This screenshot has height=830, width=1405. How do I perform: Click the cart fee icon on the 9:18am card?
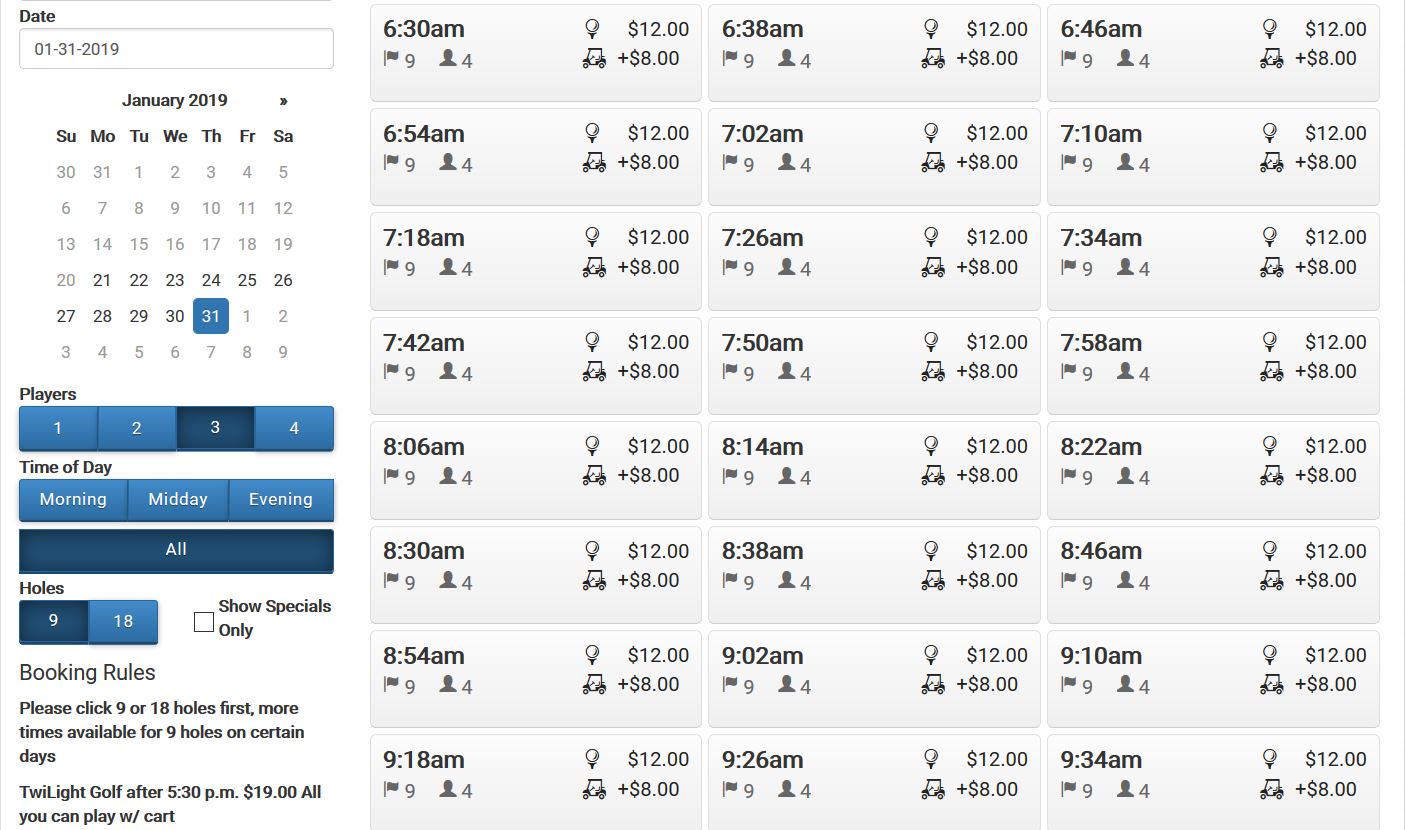click(594, 789)
